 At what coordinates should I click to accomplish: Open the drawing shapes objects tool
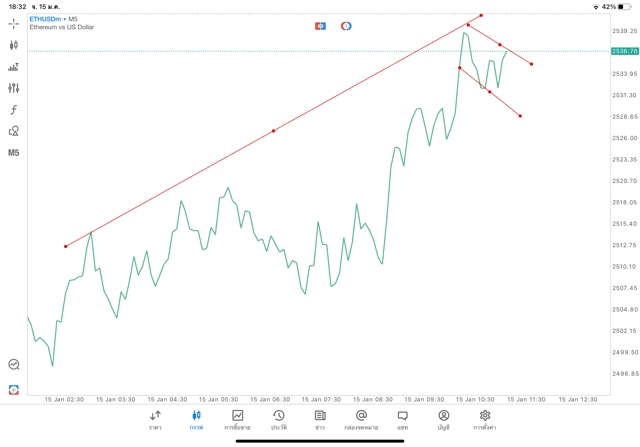tap(14, 131)
